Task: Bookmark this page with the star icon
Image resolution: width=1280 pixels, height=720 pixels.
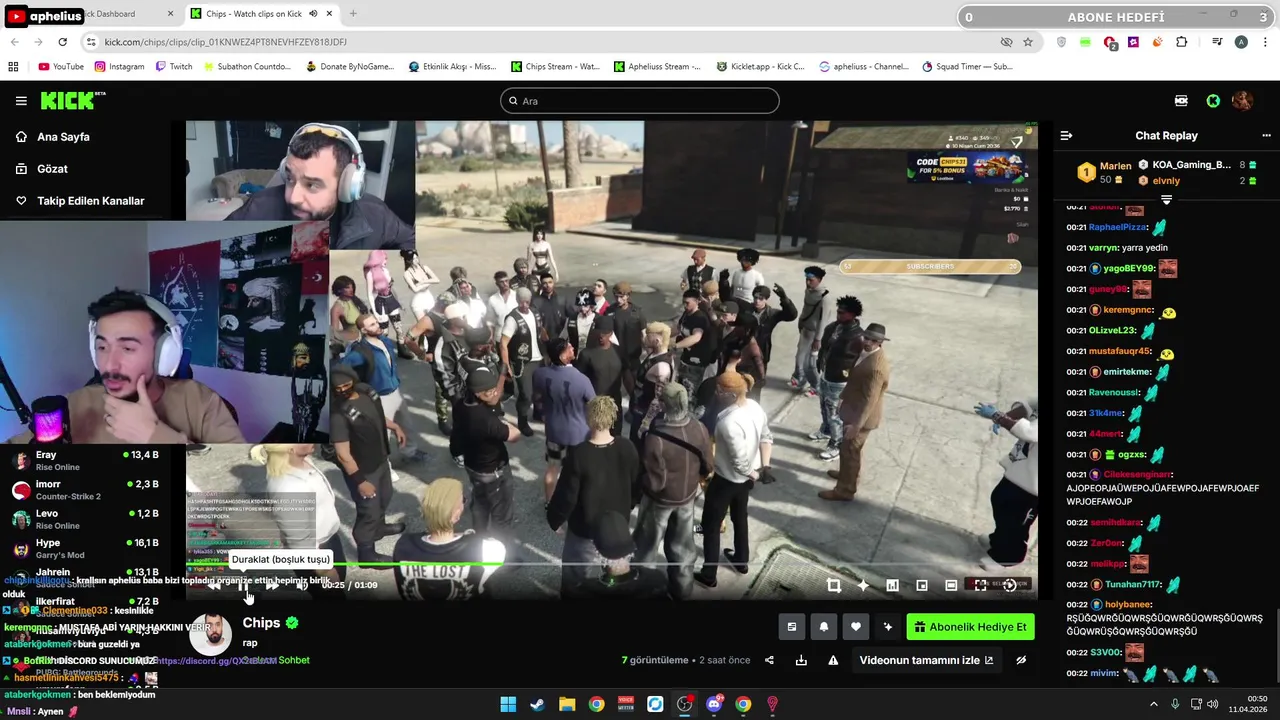Action: [x=1028, y=42]
